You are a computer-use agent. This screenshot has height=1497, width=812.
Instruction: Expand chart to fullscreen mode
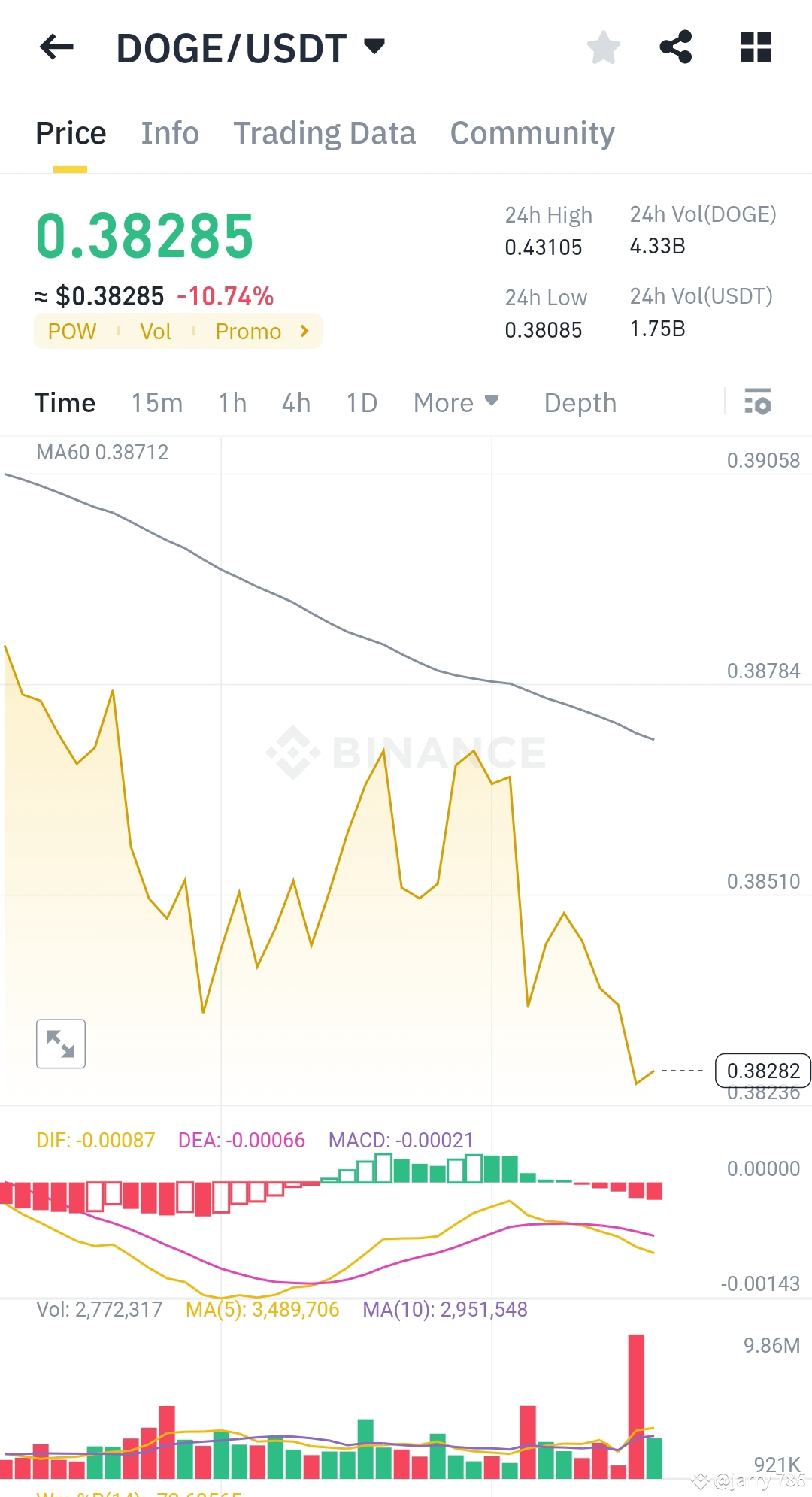click(60, 1043)
